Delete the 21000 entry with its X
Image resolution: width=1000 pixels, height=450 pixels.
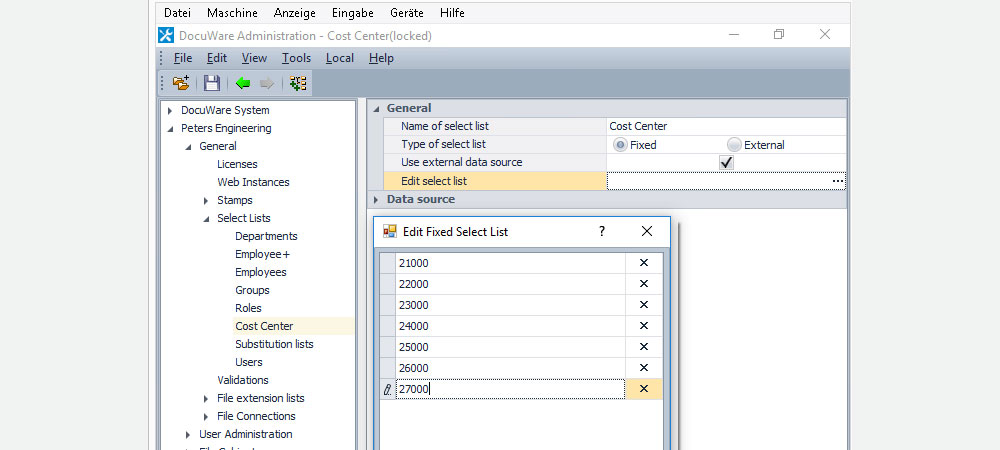click(643, 263)
